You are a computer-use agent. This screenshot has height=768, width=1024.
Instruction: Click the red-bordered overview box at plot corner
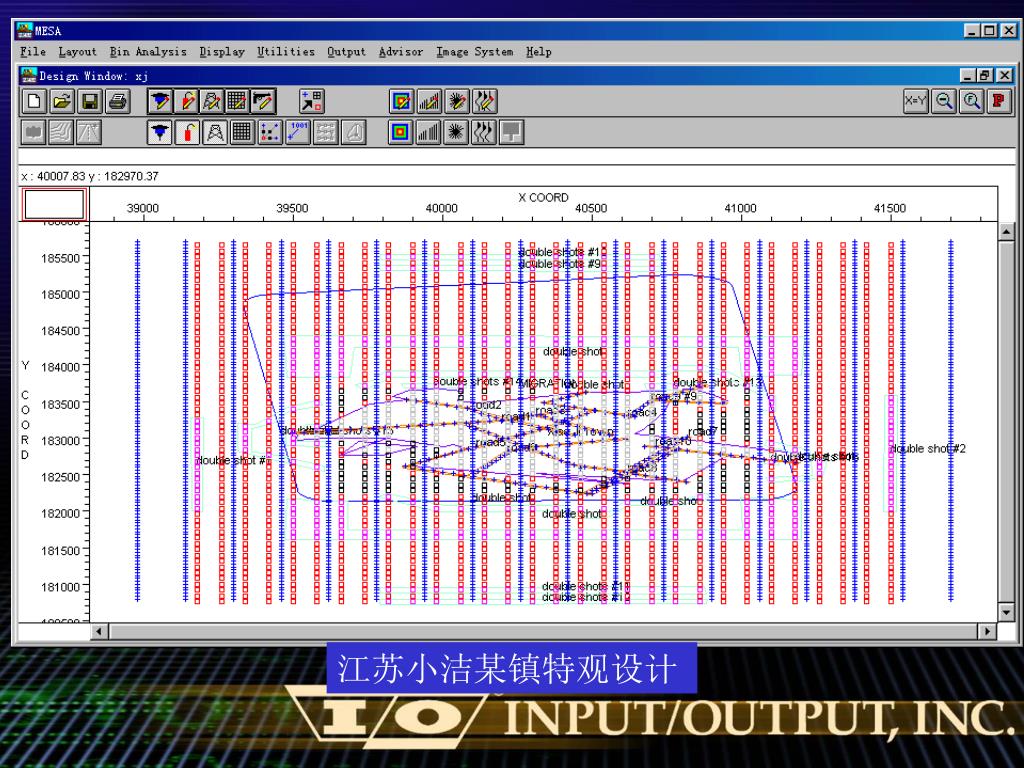click(54, 204)
